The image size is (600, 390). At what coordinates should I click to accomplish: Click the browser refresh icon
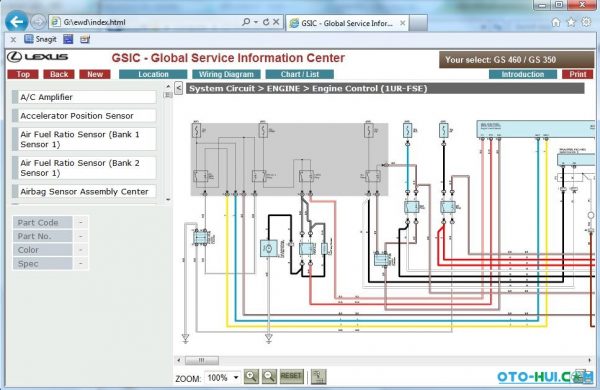266,22
